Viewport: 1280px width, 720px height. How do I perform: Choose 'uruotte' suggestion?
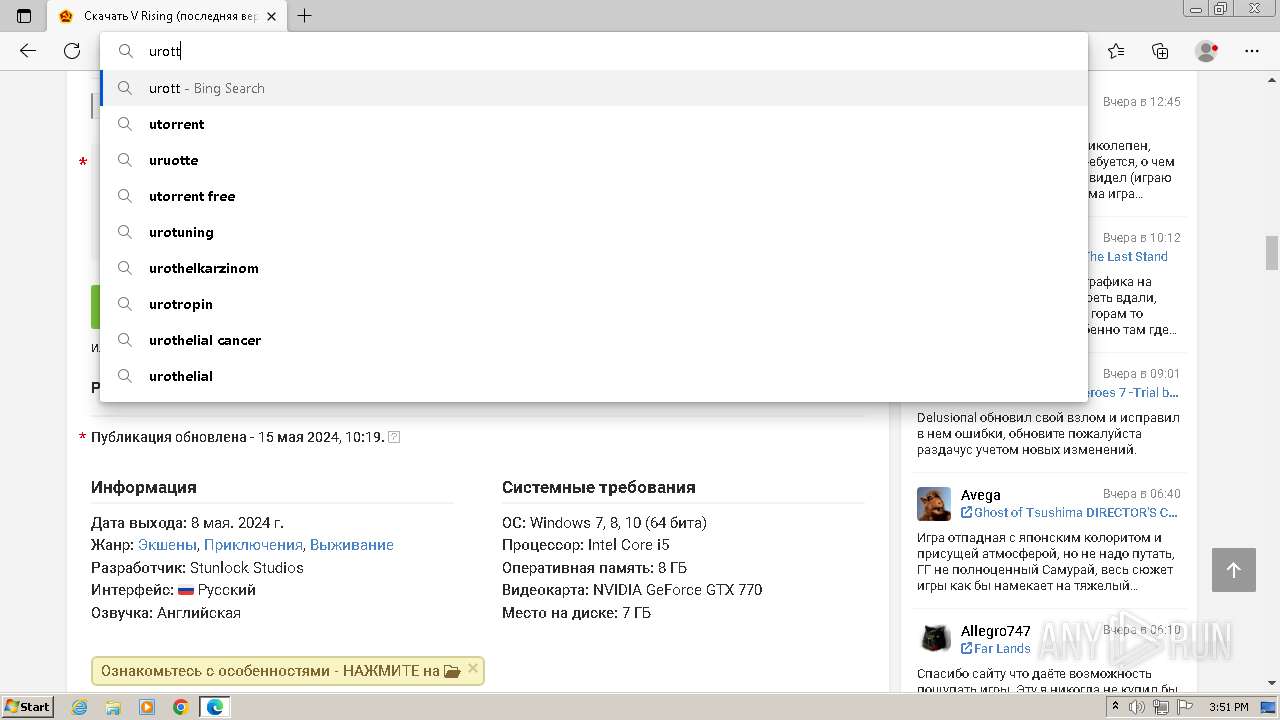click(x=594, y=160)
